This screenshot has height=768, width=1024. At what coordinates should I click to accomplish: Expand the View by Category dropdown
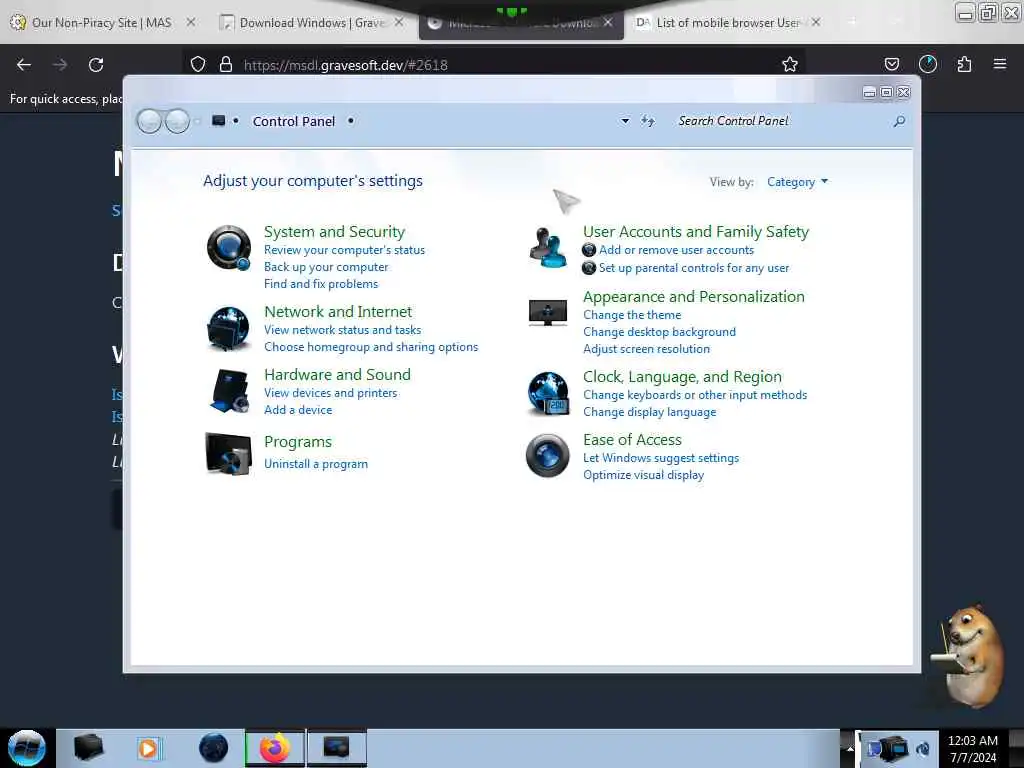[x=797, y=182]
